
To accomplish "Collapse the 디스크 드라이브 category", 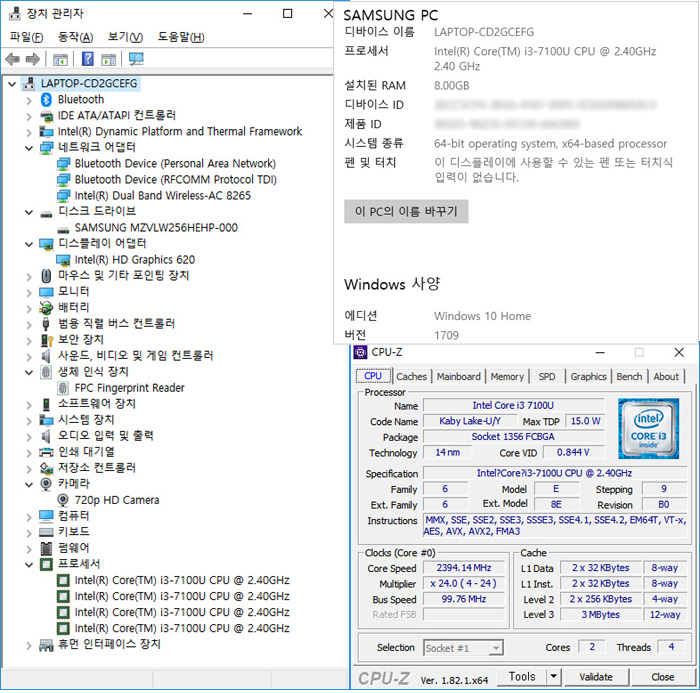I will (x=29, y=212).
